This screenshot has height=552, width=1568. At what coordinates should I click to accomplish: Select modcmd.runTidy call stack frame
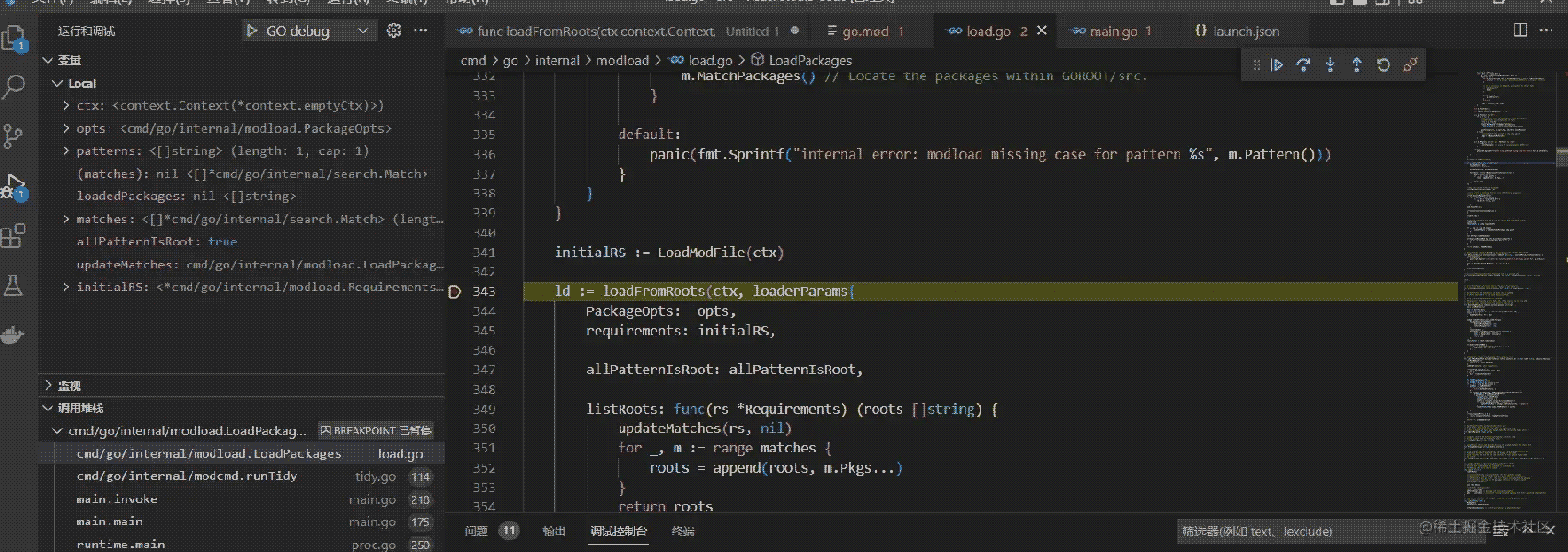tap(187, 476)
